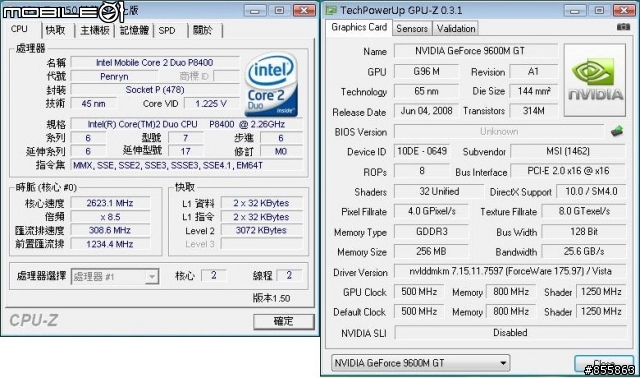Click the 修訂 revision value M0
This screenshot has height=378, width=640.
pos(281,151)
